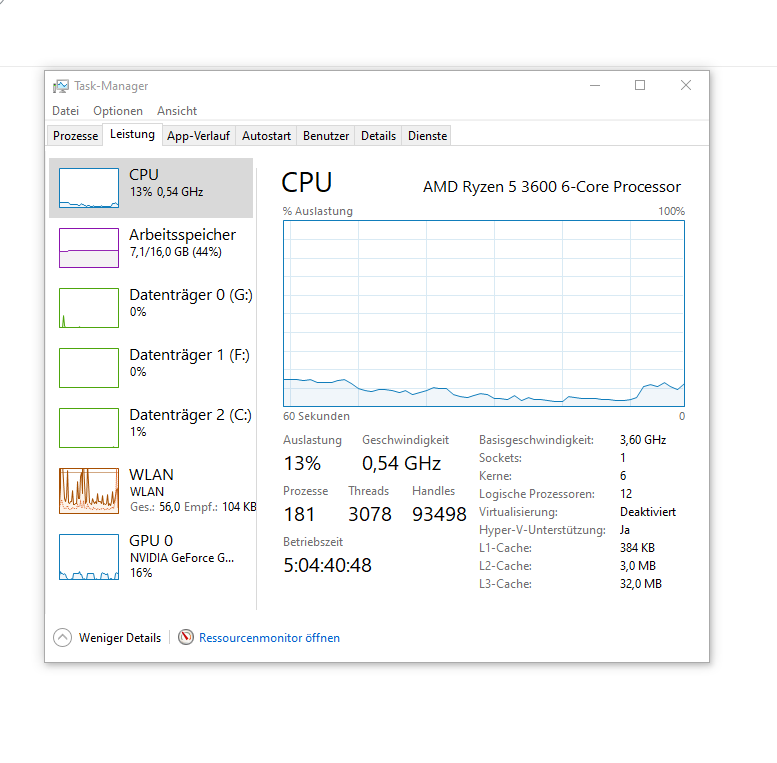
Task: Go to the Benutzer tab
Action: pyautogui.click(x=326, y=136)
